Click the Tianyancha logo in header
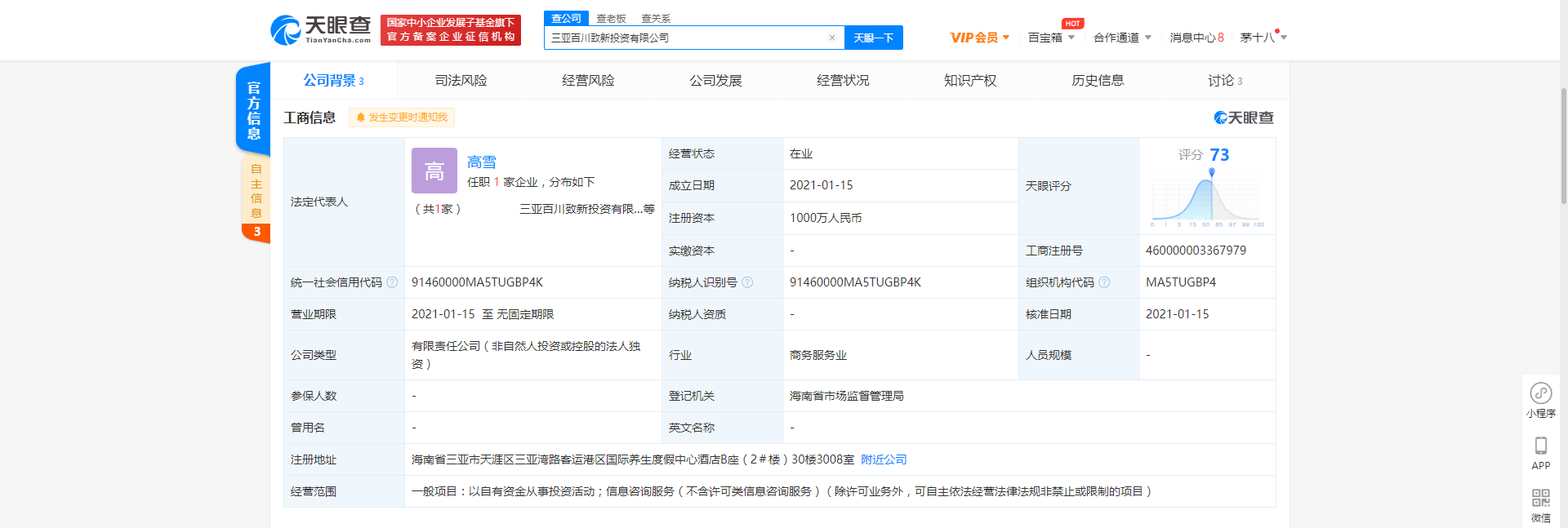1568x528 pixels. pos(321,30)
